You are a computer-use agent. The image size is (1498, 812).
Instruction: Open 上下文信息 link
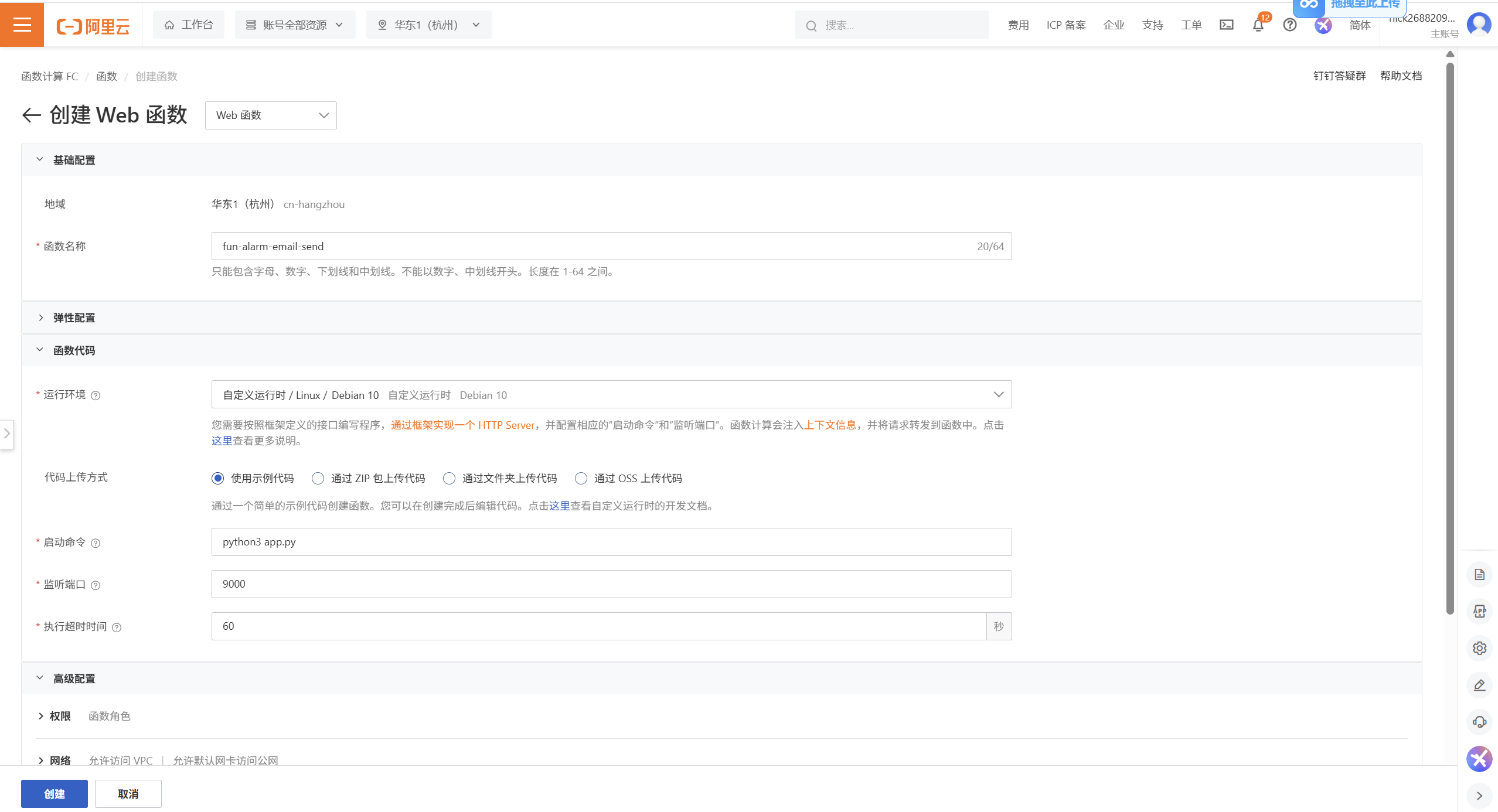tap(830, 425)
